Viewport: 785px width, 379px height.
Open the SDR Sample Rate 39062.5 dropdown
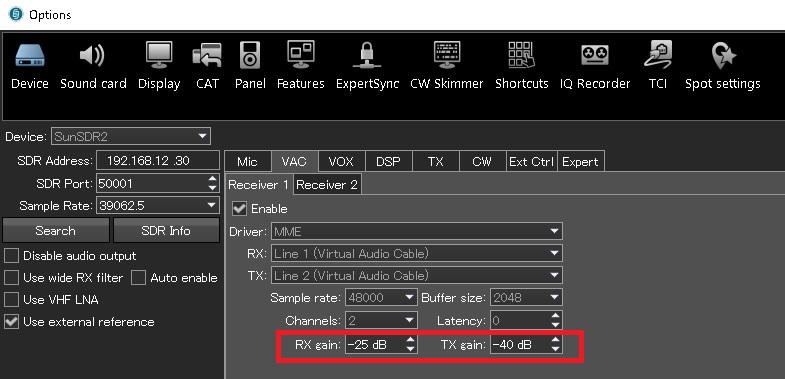[x=158, y=205]
